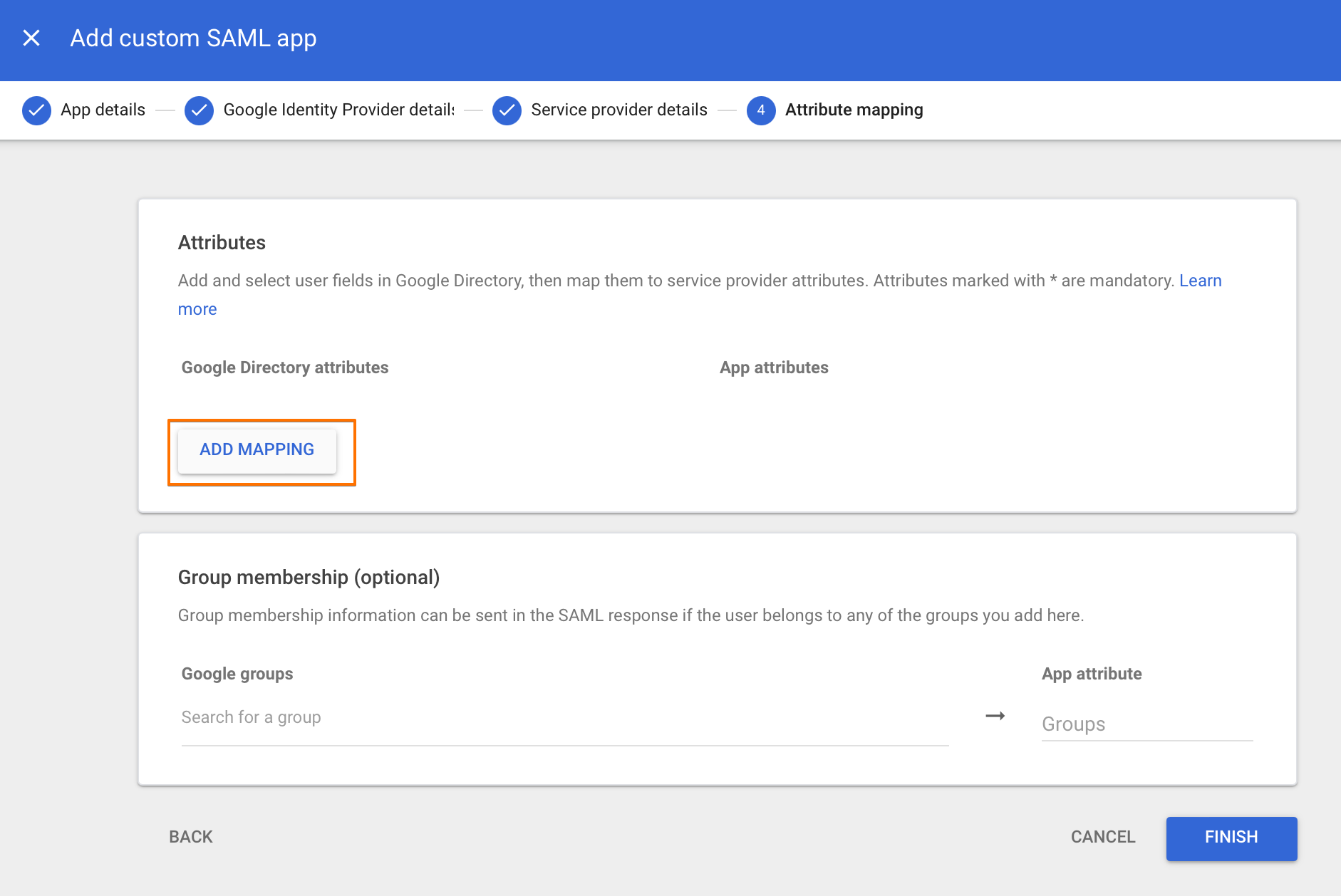Click CANCEL to discard the setup
Viewport: 1341px width, 896px height.
point(1103,837)
